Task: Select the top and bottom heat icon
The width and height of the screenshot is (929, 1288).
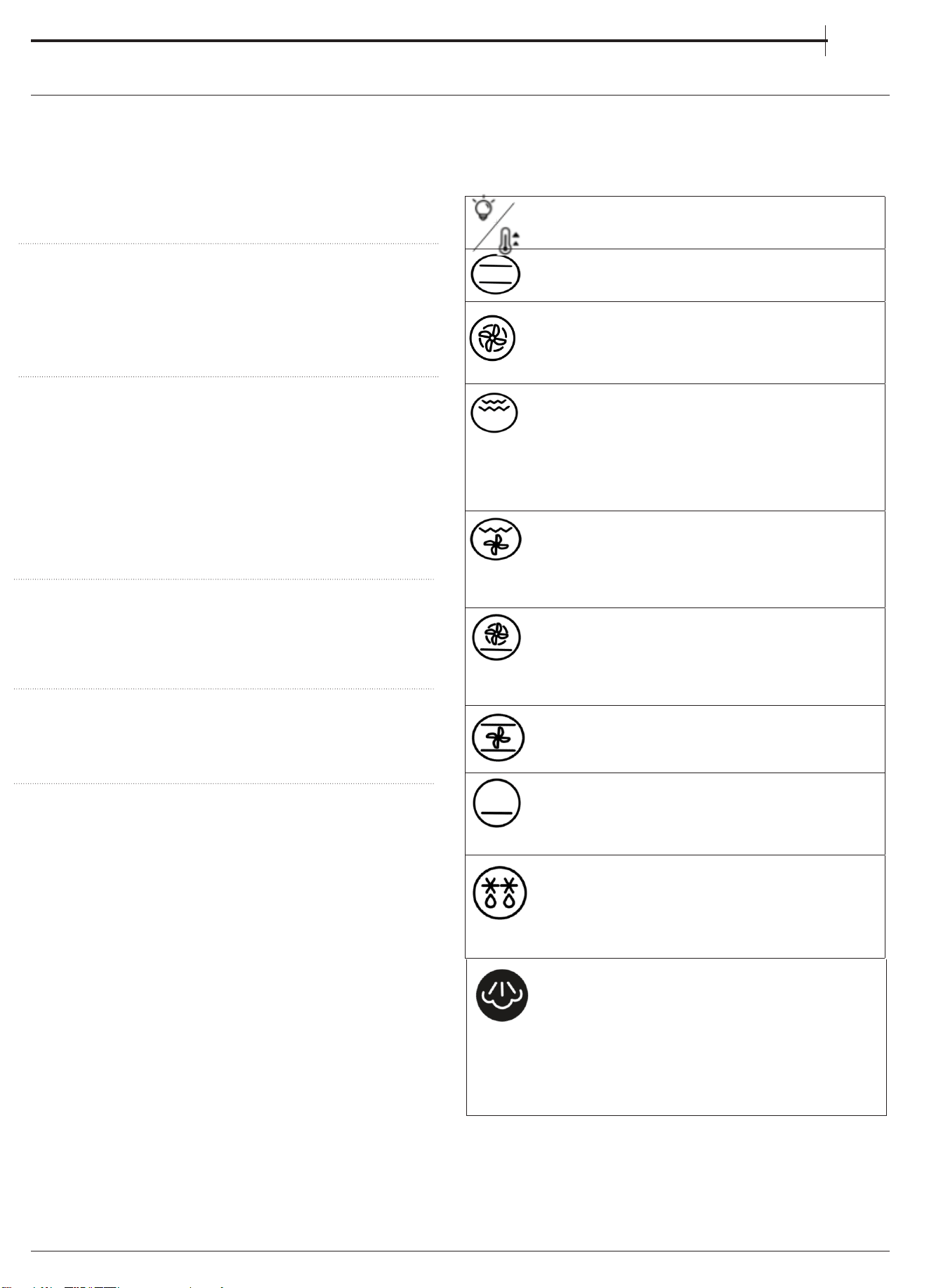Action: 494,275
